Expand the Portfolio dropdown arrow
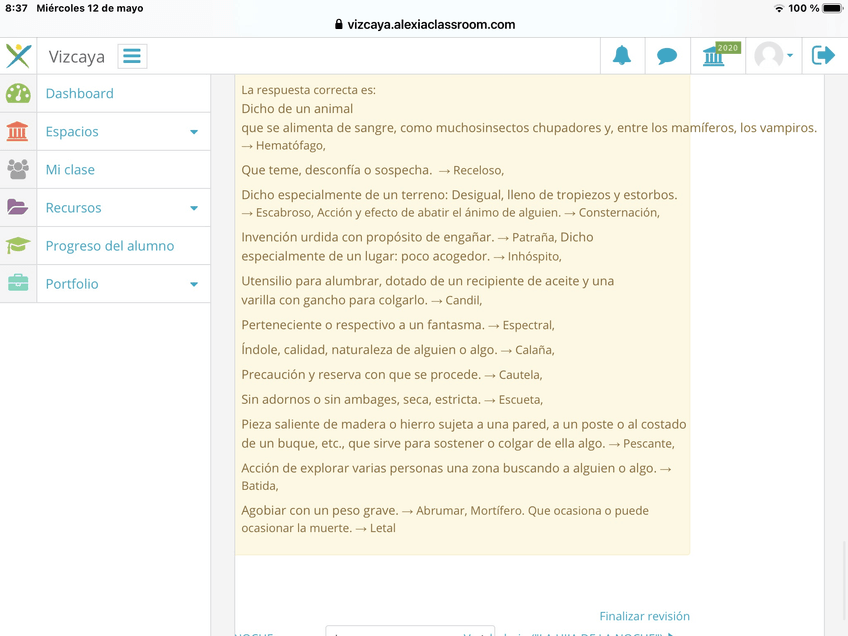Viewport: 848px width, 636px height. pos(194,284)
